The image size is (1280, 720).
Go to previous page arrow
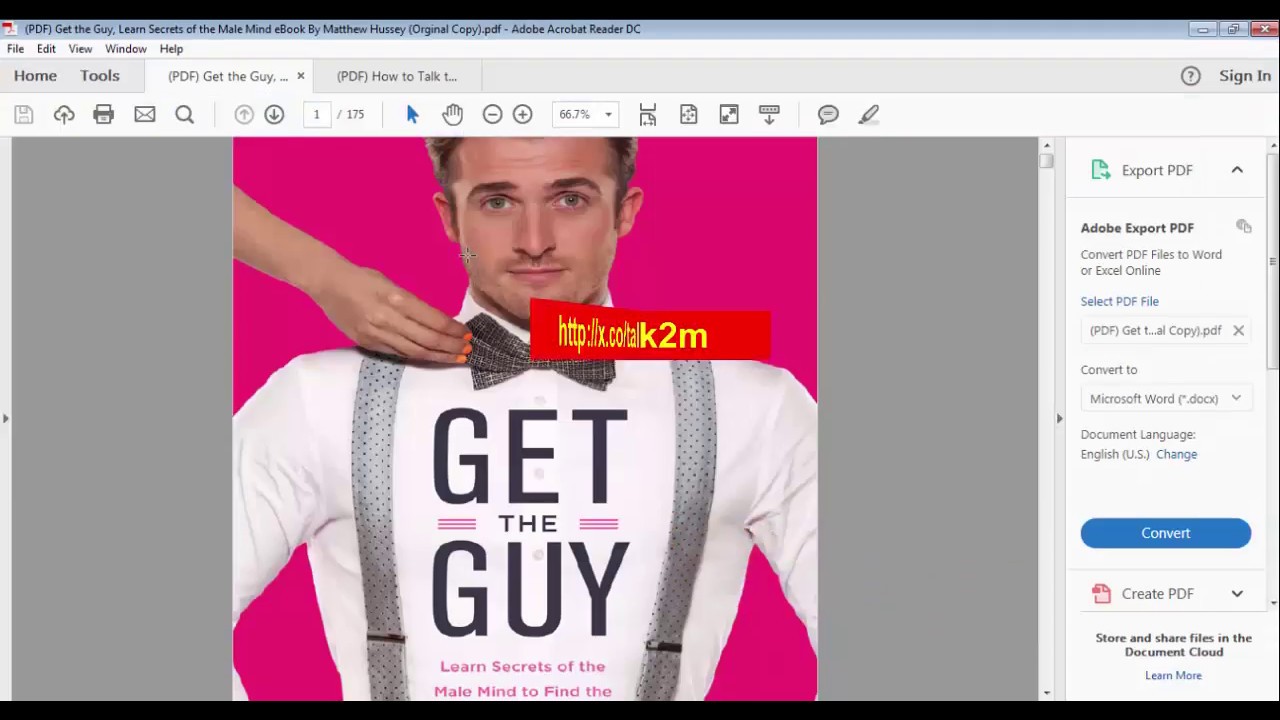click(x=244, y=115)
